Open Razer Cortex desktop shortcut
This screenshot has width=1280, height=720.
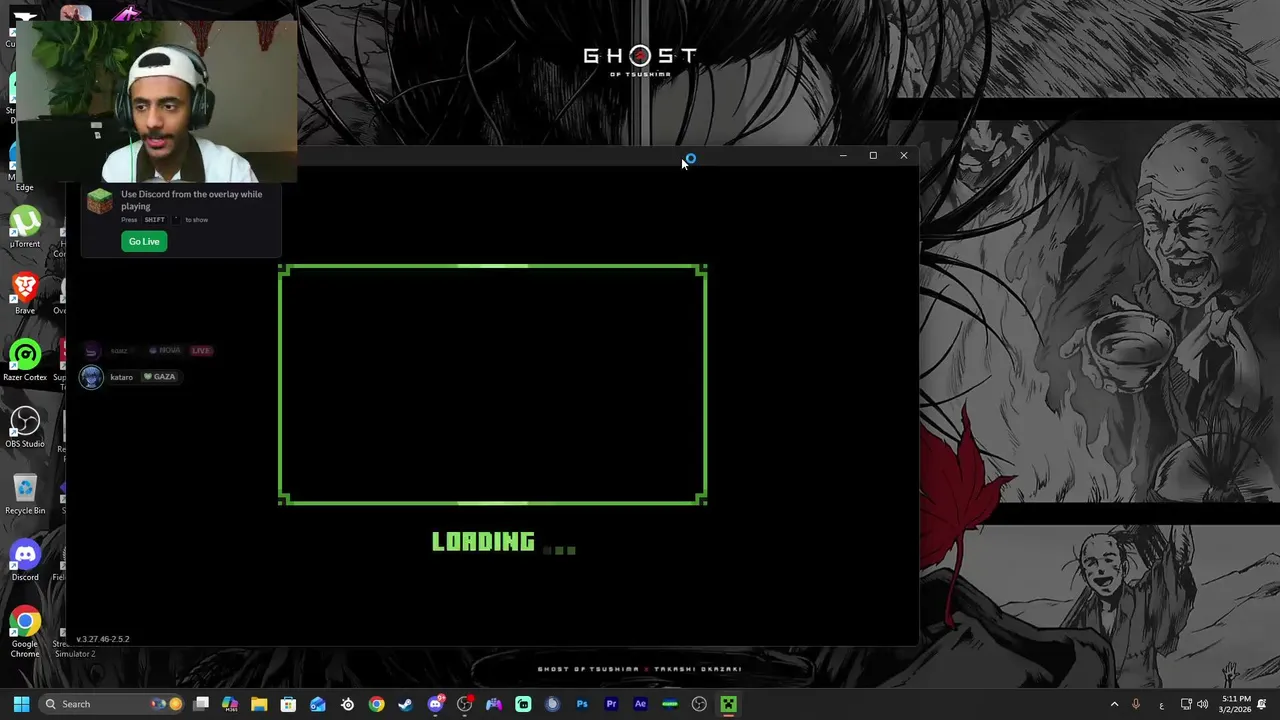[25, 361]
